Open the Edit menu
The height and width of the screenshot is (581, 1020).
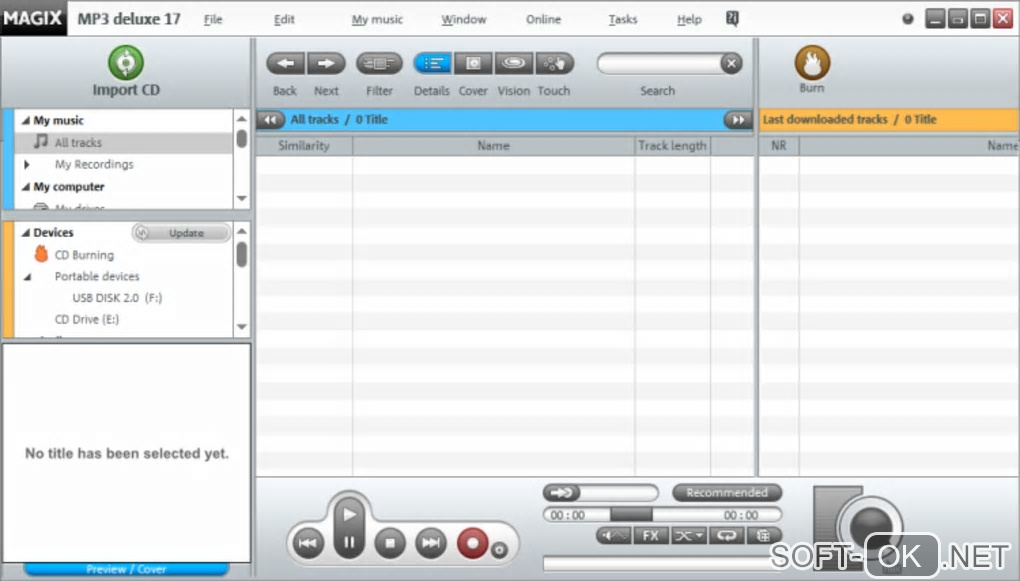pyautogui.click(x=284, y=20)
